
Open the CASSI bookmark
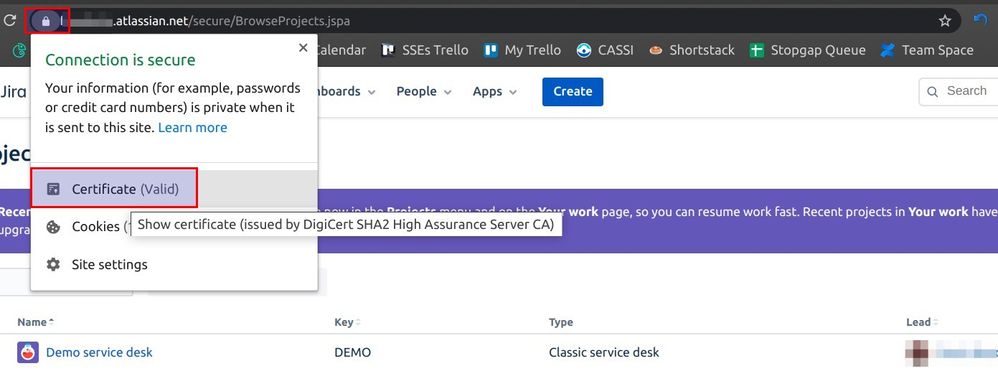pyautogui.click(x=605, y=50)
